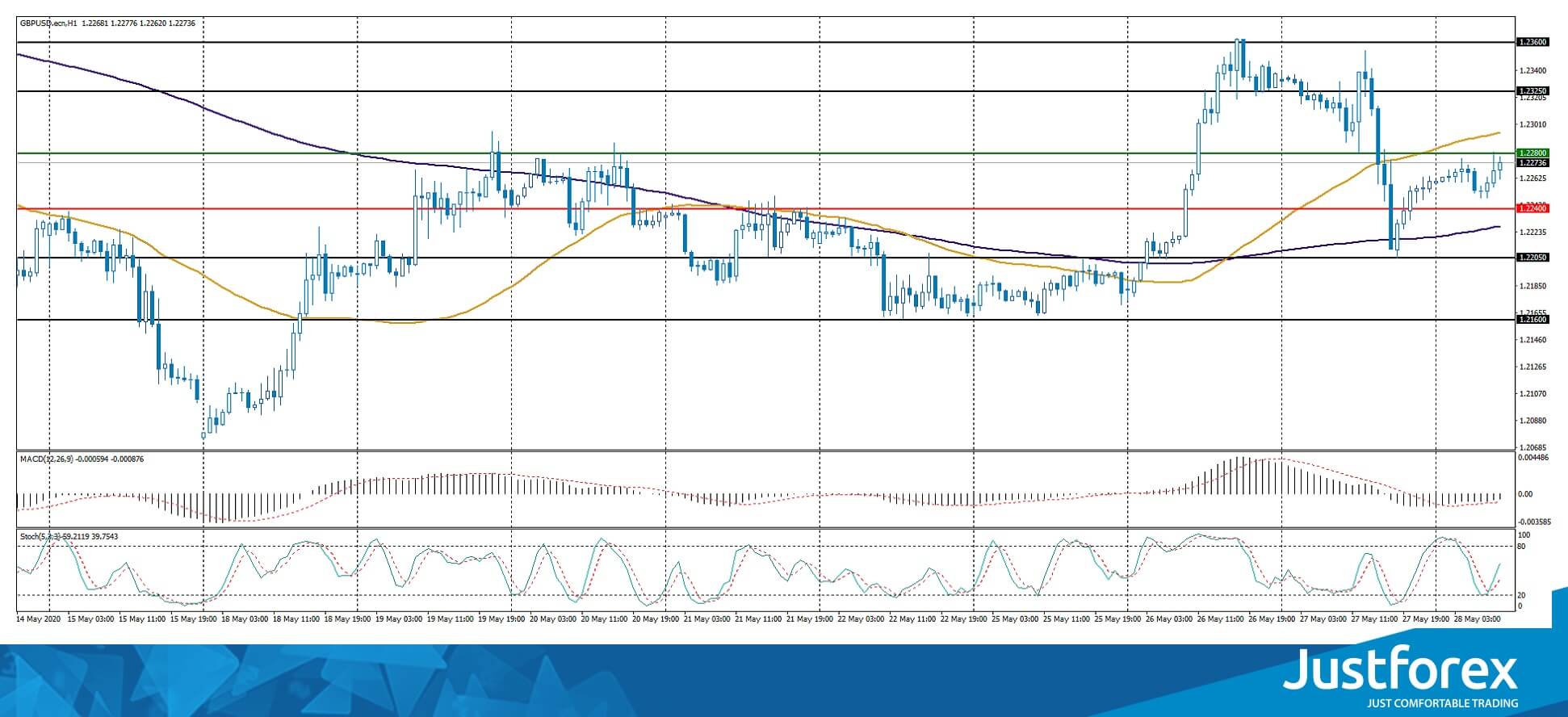Click the 26 May 19:00 time label
Image resolution: width=1568 pixels, height=717 pixels.
[1272, 618]
